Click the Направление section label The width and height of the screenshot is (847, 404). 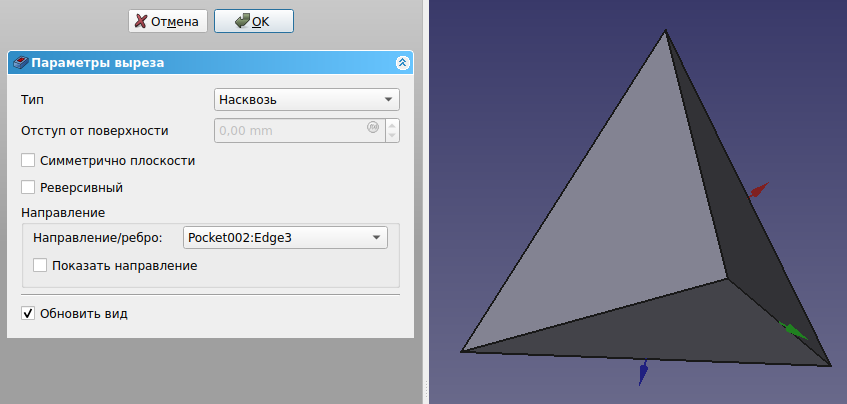click(63, 212)
